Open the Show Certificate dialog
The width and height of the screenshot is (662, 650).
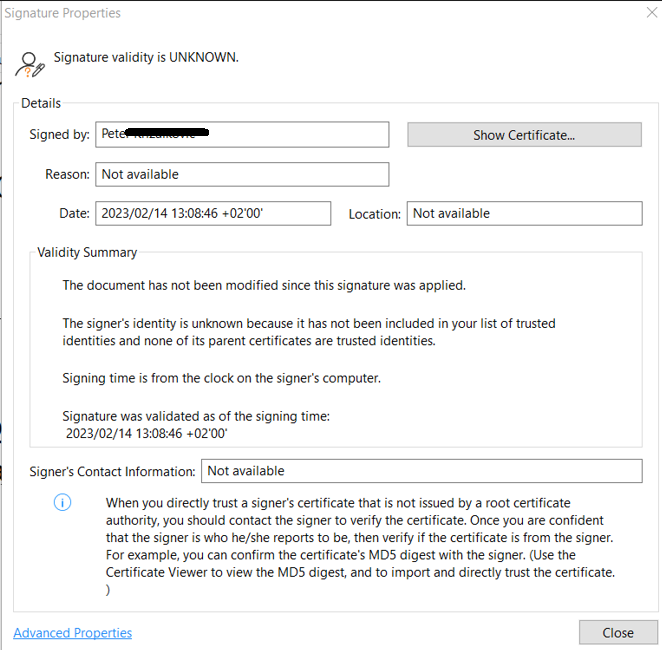pyautogui.click(x=524, y=135)
